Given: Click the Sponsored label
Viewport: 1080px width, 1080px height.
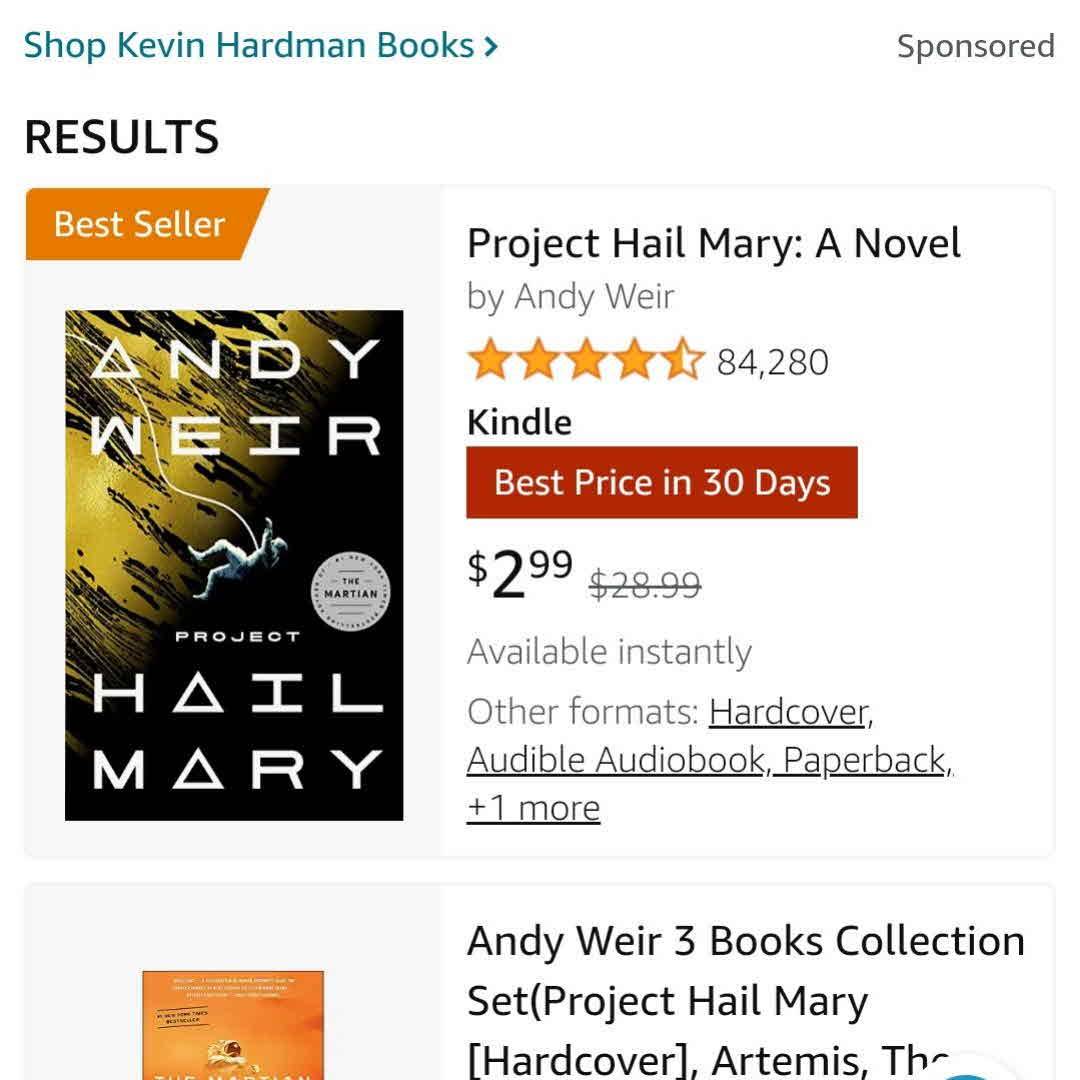Looking at the screenshot, I should [x=975, y=46].
